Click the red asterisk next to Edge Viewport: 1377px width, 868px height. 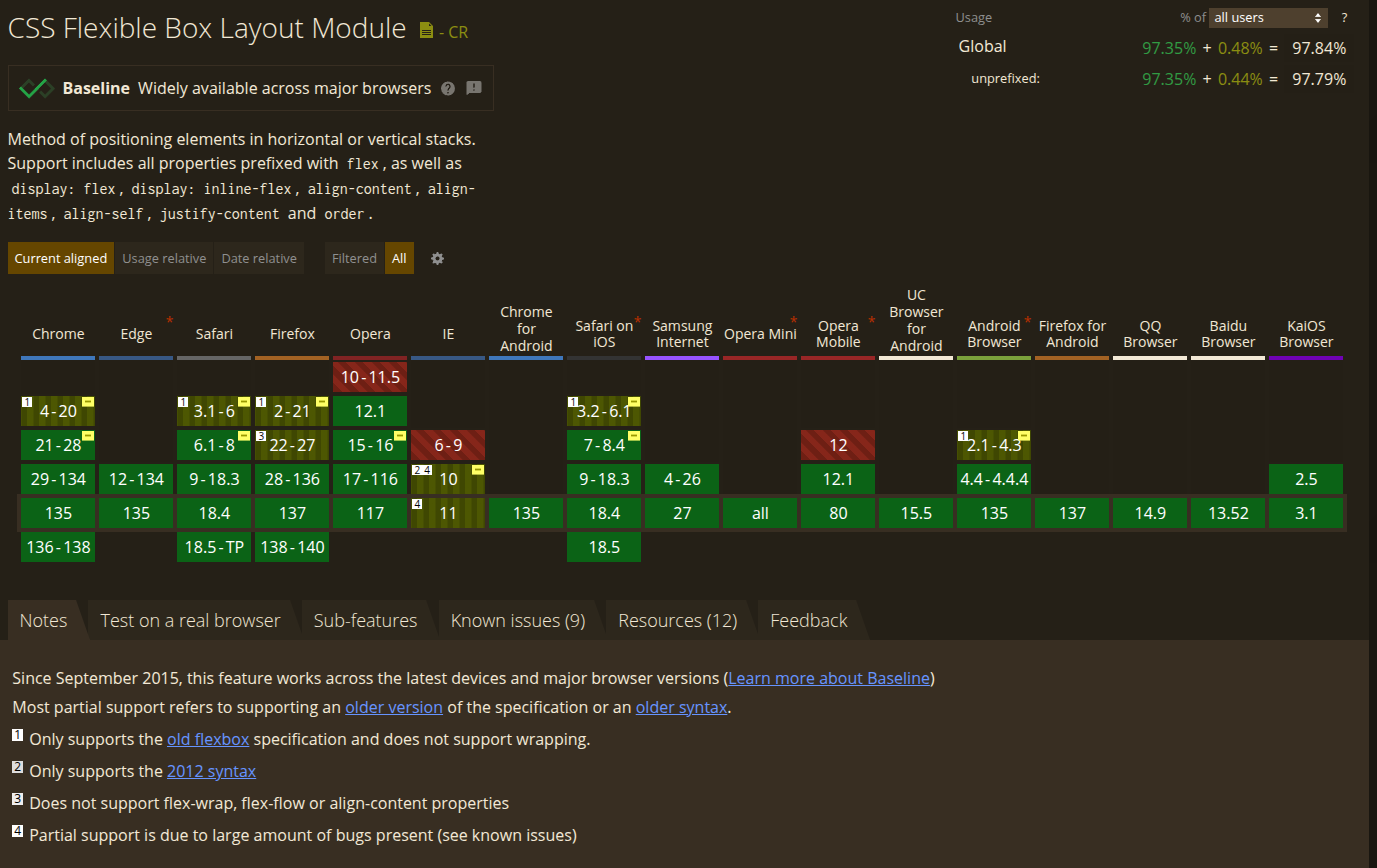[170, 320]
